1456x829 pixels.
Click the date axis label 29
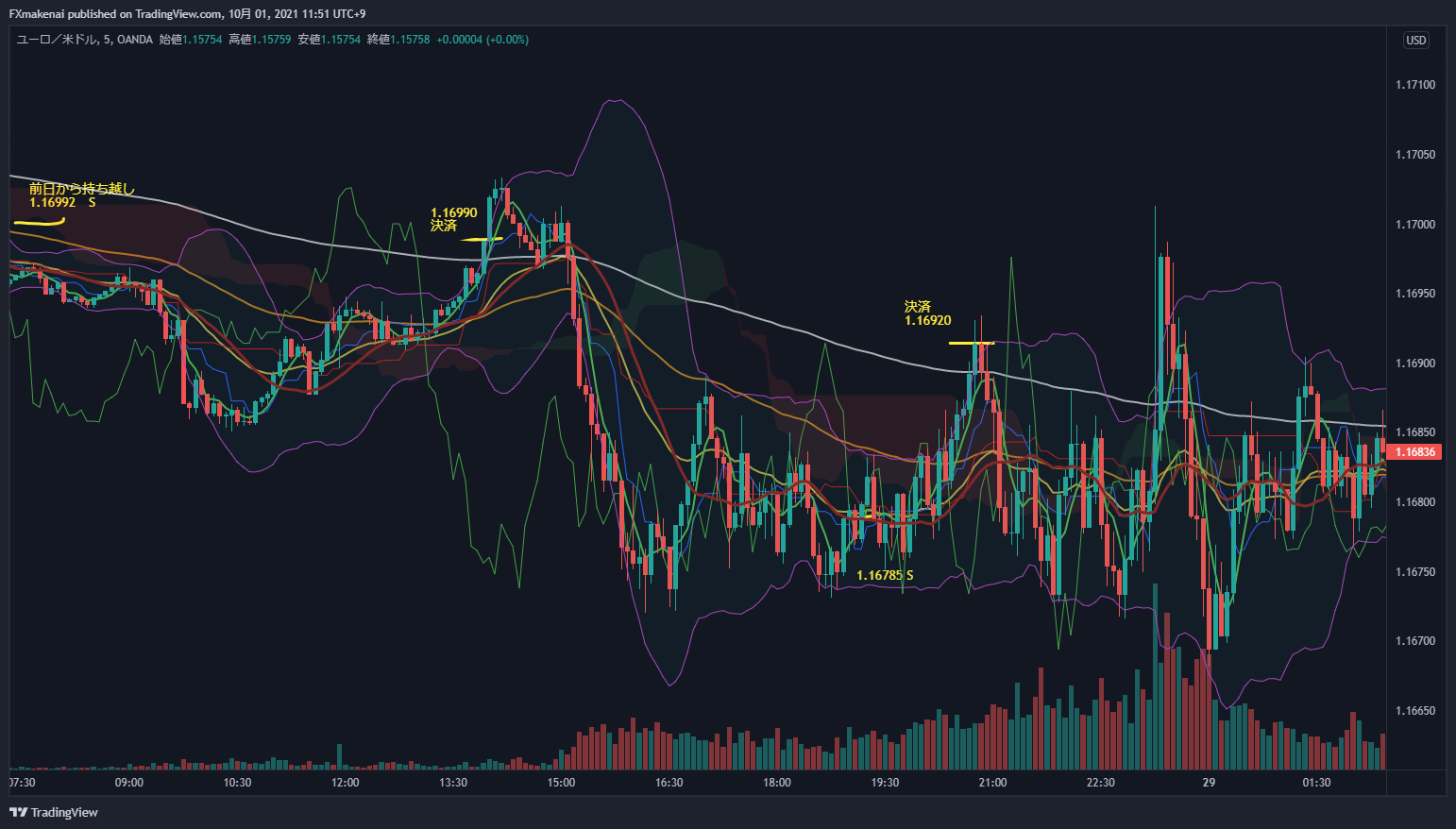(x=1209, y=783)
